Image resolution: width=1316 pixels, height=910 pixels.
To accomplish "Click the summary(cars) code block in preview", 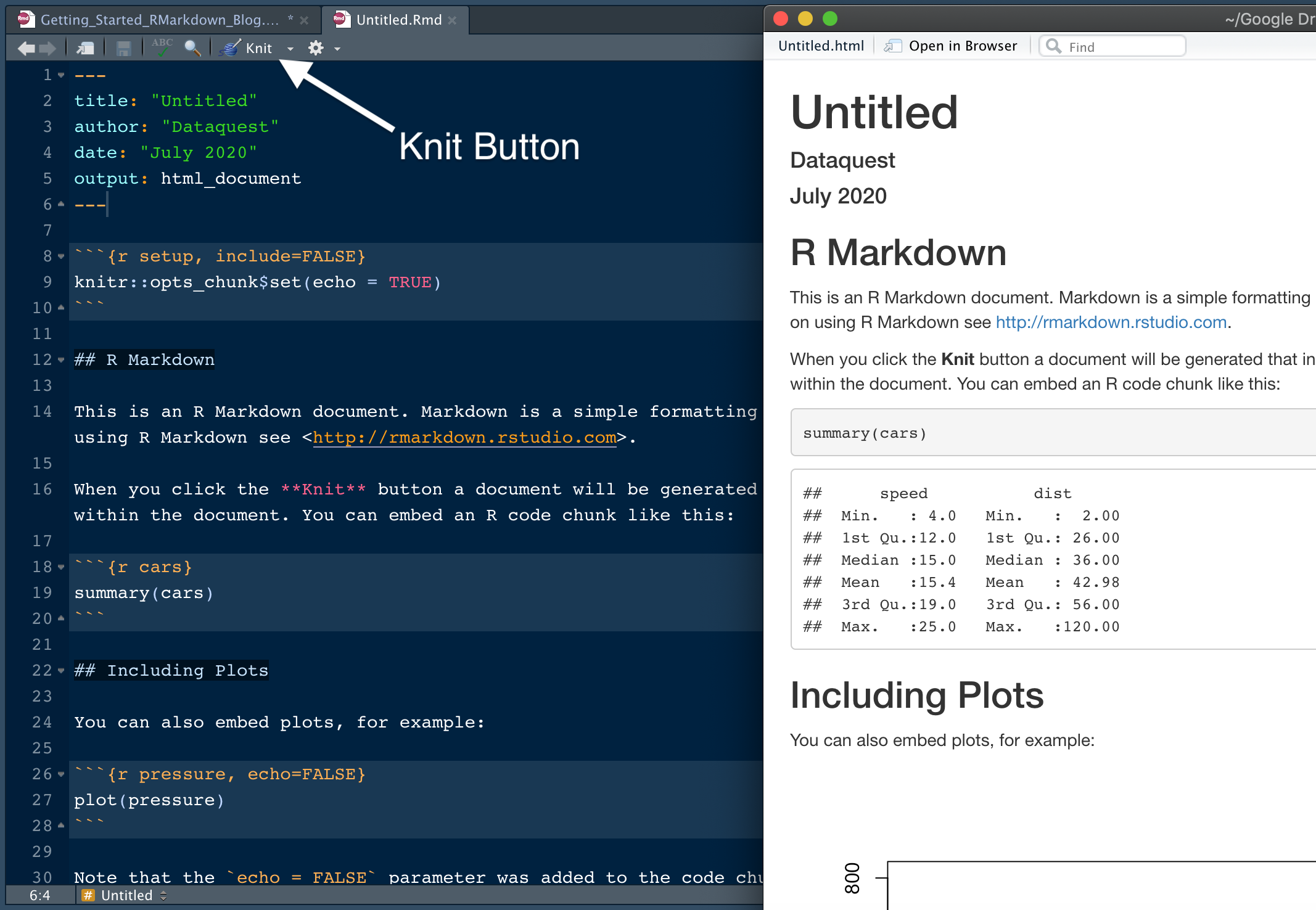I will [1053, 433].
